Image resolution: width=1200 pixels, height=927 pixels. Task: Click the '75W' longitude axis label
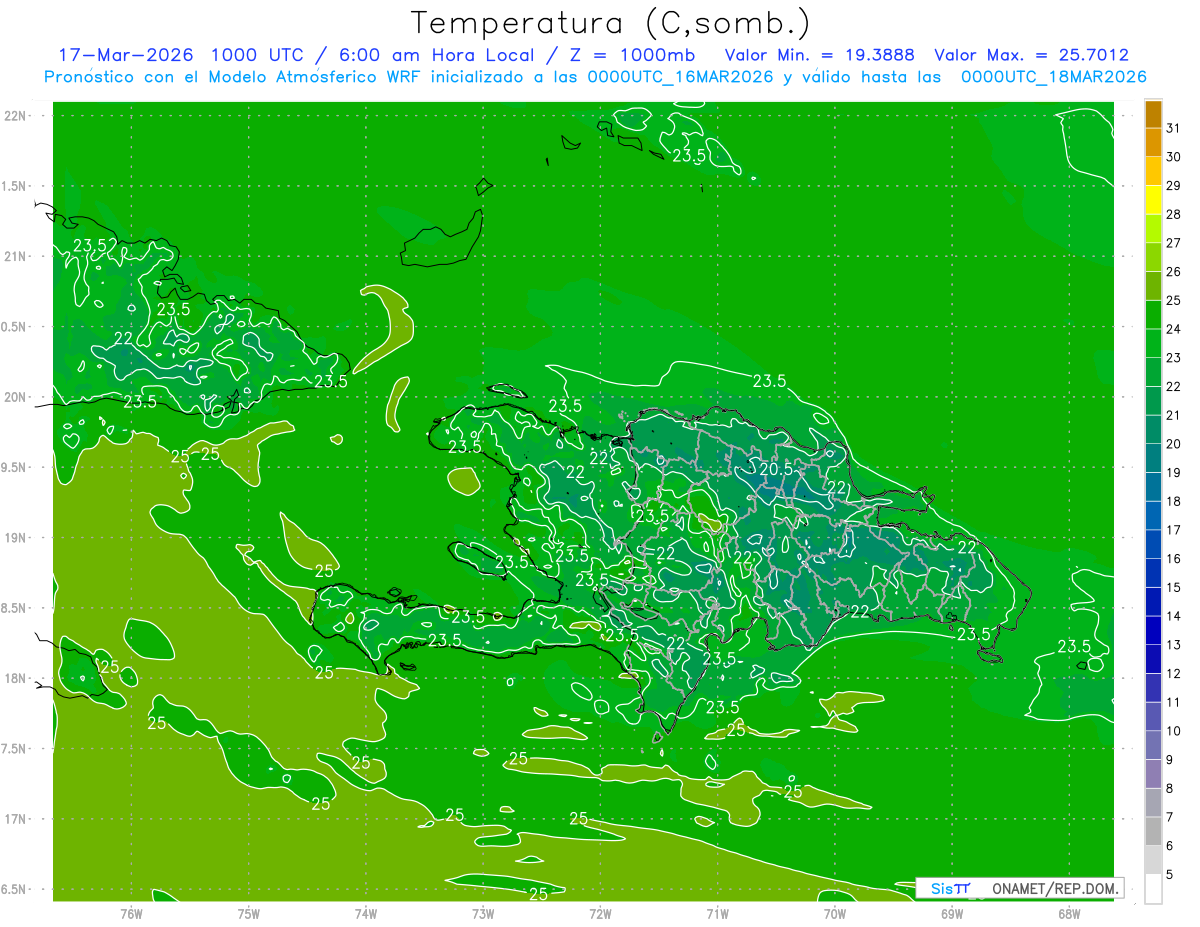click(x=249, y=912)
